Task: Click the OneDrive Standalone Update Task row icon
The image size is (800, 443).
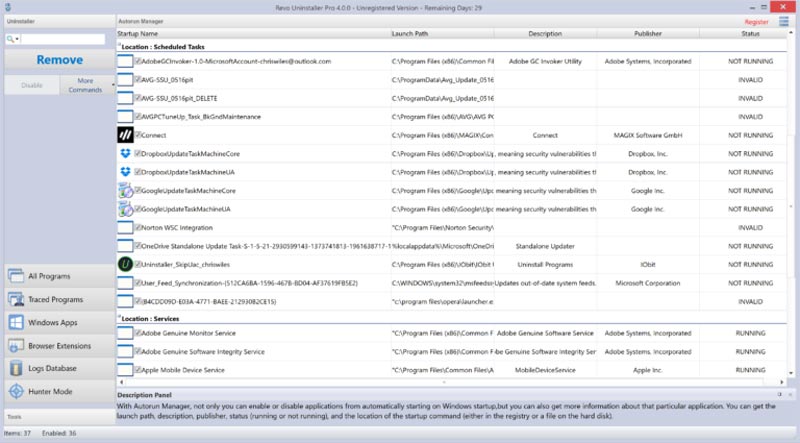Action: pos(125,246)
